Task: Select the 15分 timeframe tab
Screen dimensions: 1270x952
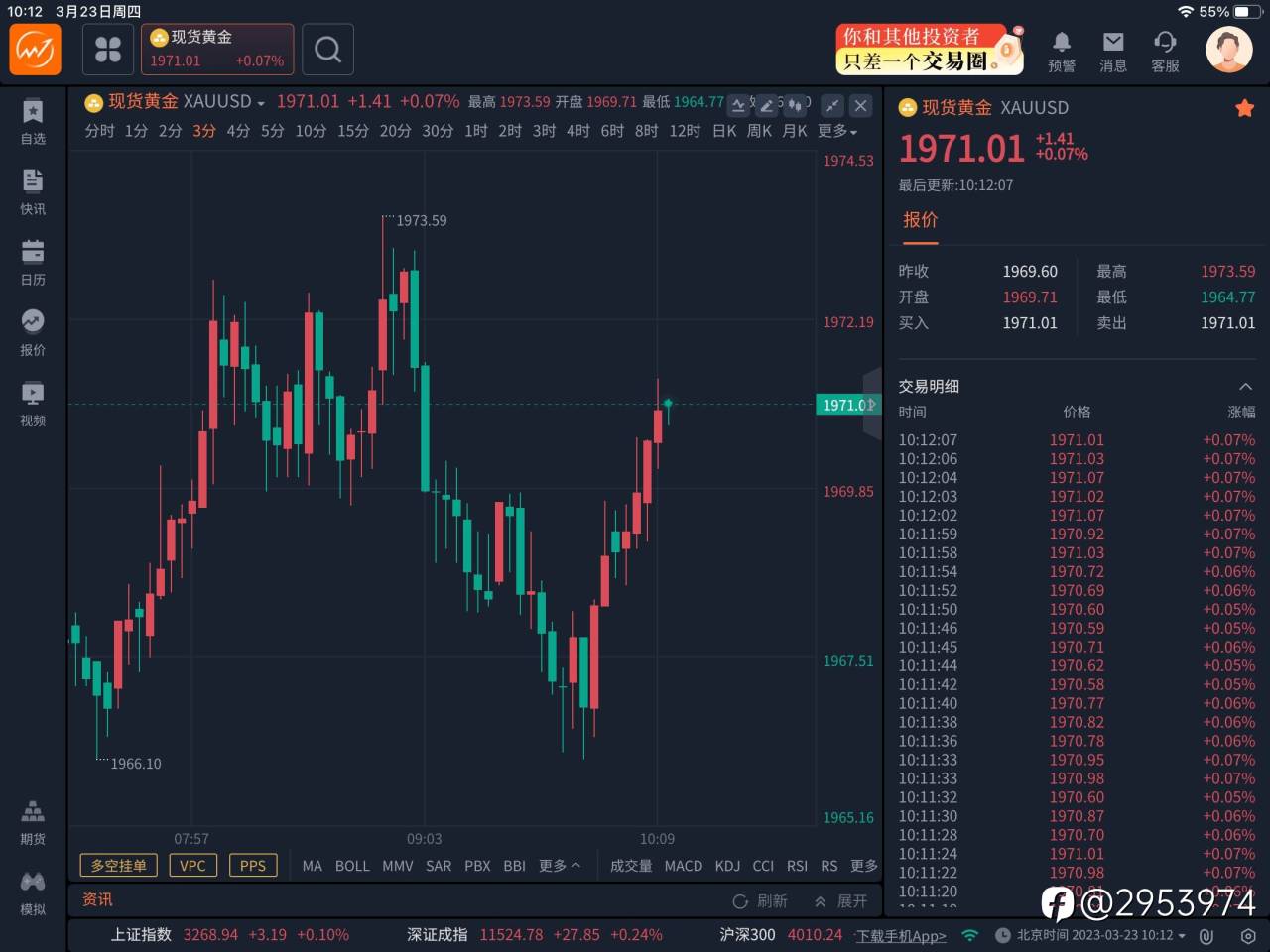Action: point(353,131)
